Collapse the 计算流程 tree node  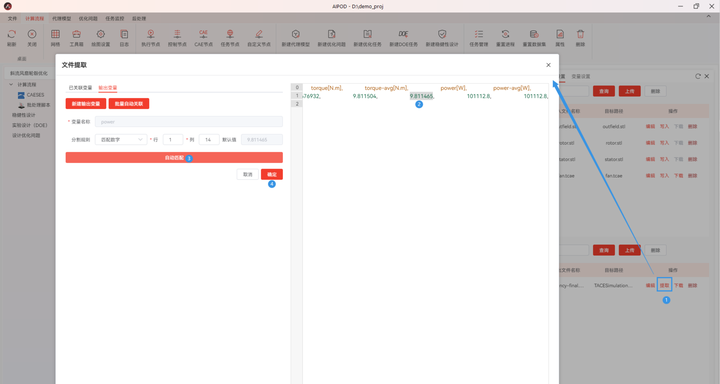coord(11,85)
